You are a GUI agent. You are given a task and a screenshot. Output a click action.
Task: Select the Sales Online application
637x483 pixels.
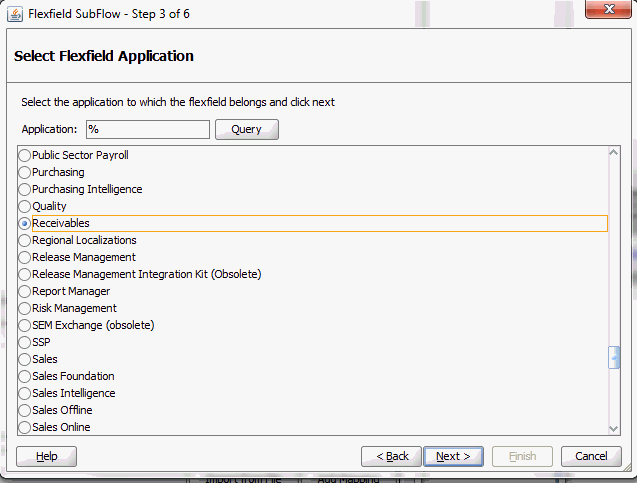[x=25, y=428]
